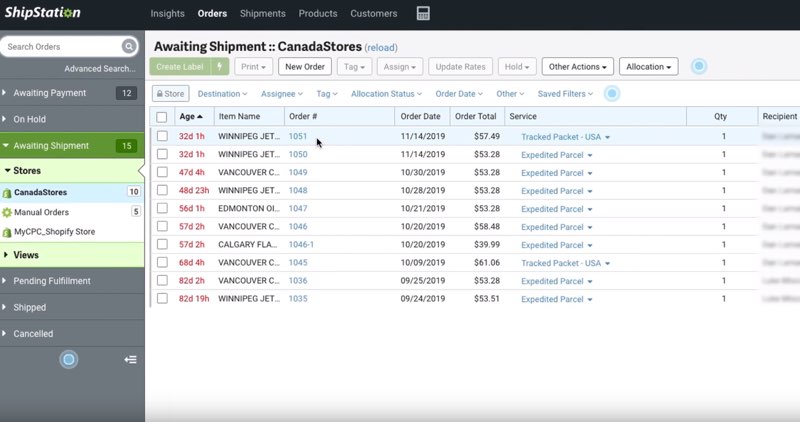The height and width of the screenshot is (422, 800).
Task: Check the box for order 1047
Action: pyautogui.click(x=162, y=208)
